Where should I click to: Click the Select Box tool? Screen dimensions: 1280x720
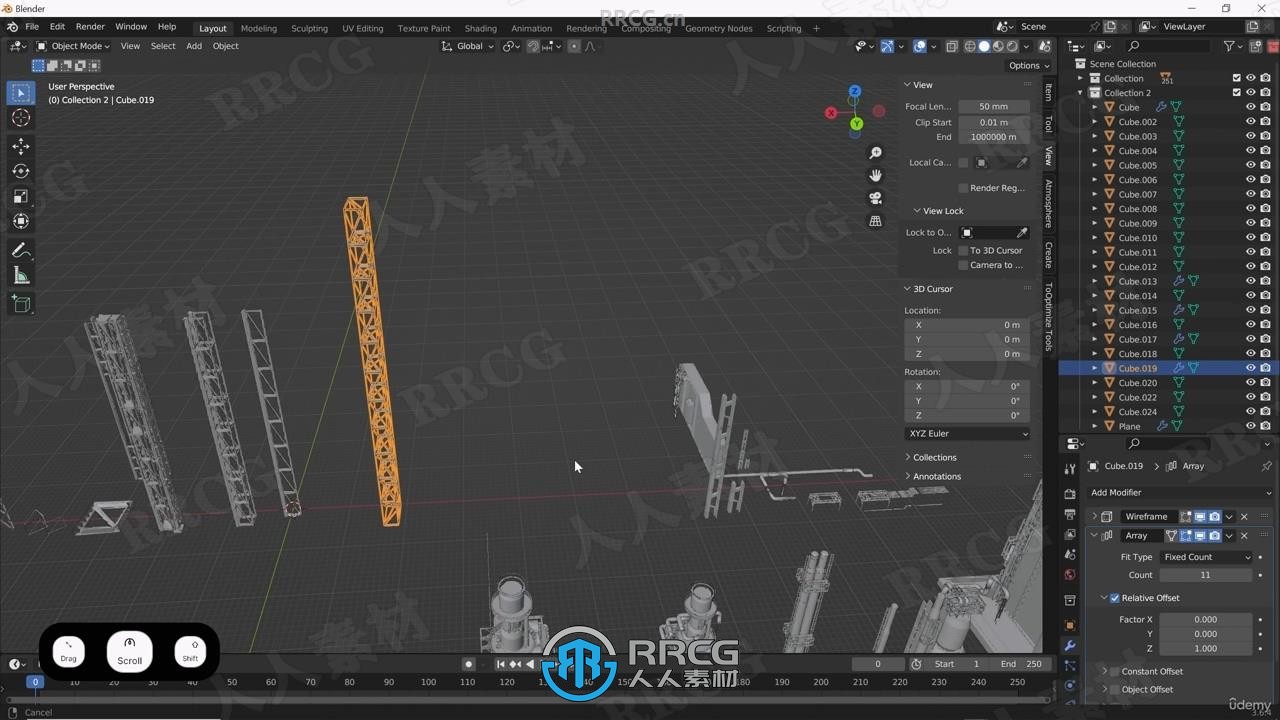point(20,93)
